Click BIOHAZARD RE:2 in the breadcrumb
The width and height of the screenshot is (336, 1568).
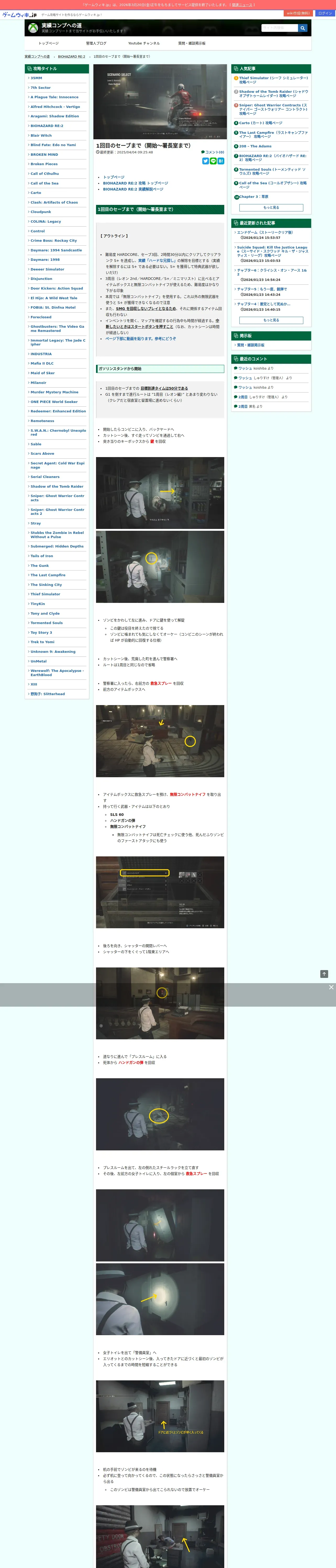71,57
